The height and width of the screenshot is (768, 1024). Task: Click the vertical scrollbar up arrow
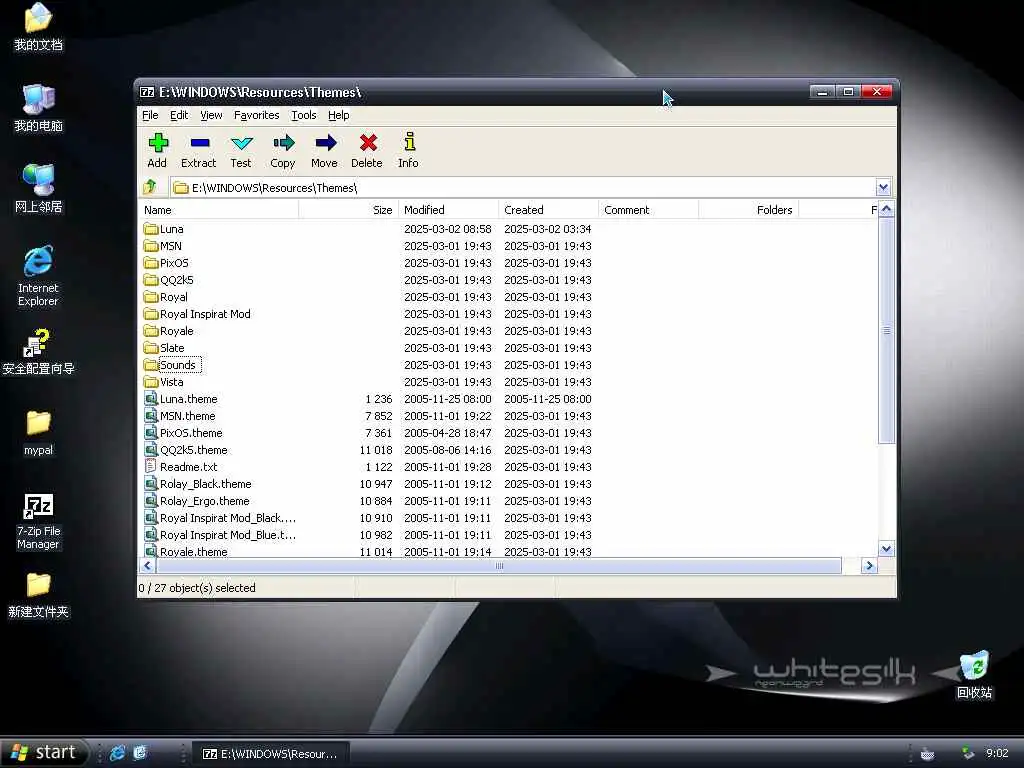886,210
